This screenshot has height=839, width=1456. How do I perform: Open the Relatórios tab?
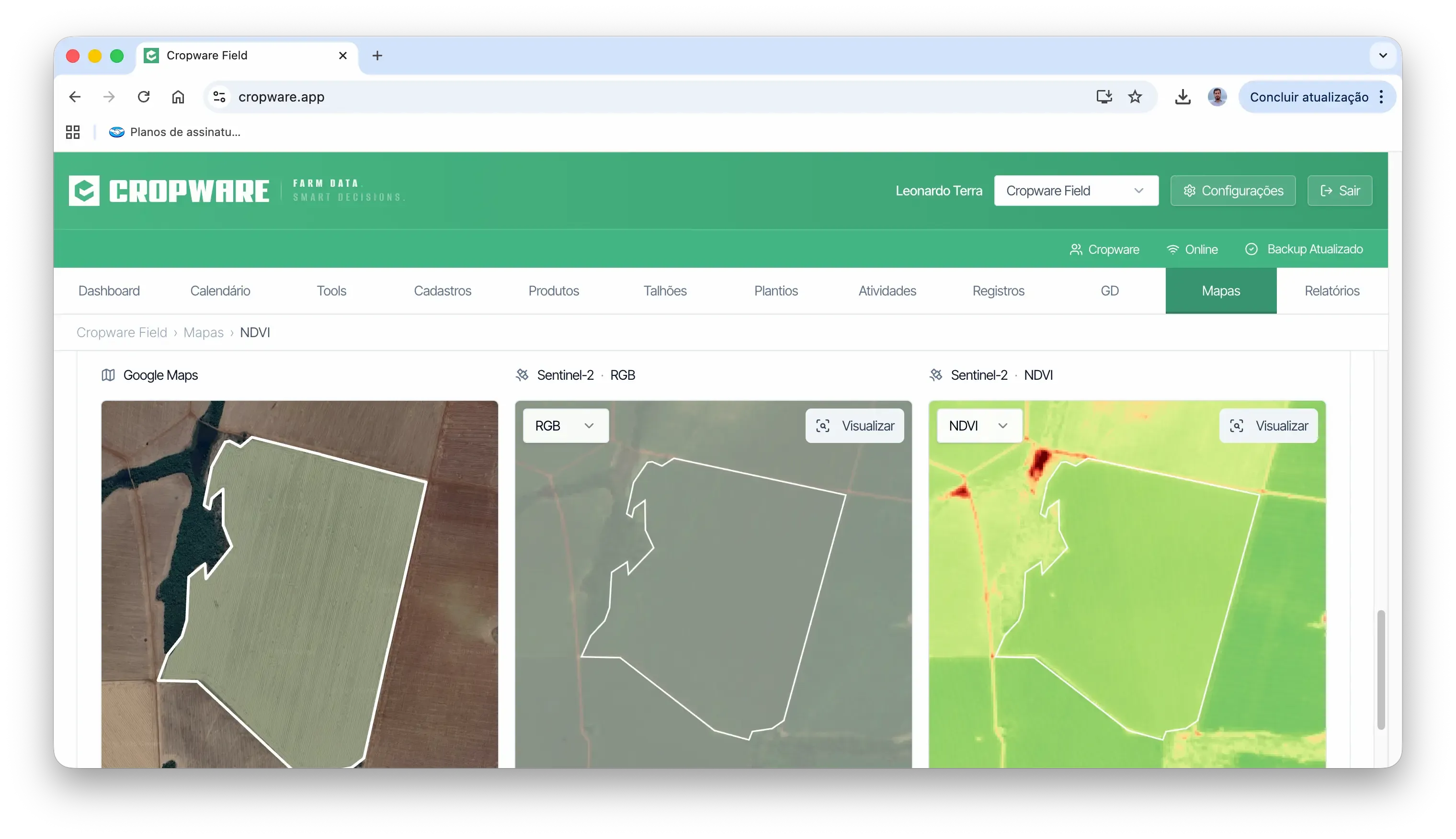click(1332, 291)
